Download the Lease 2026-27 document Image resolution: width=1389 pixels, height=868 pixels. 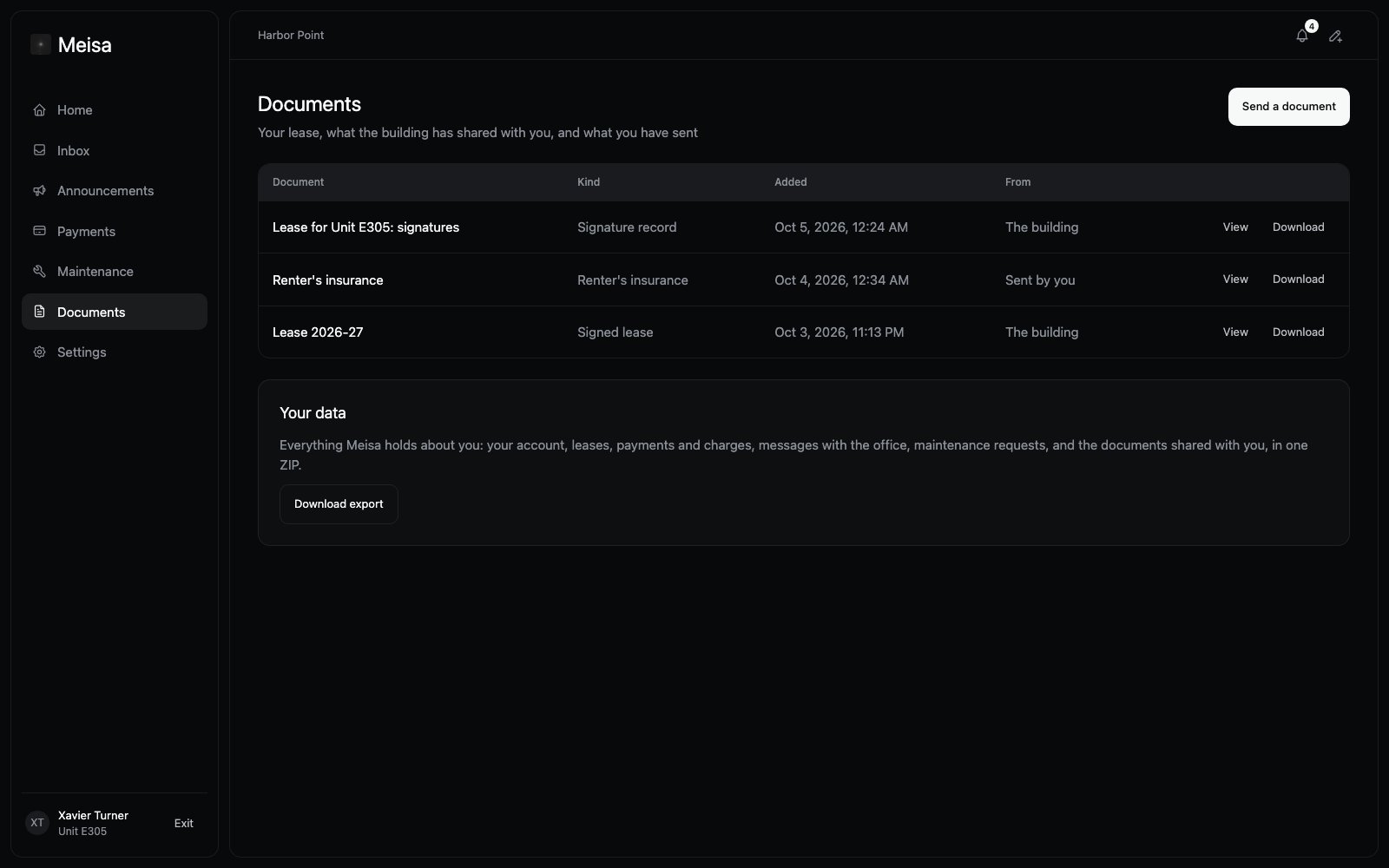tap(1298, 332)
